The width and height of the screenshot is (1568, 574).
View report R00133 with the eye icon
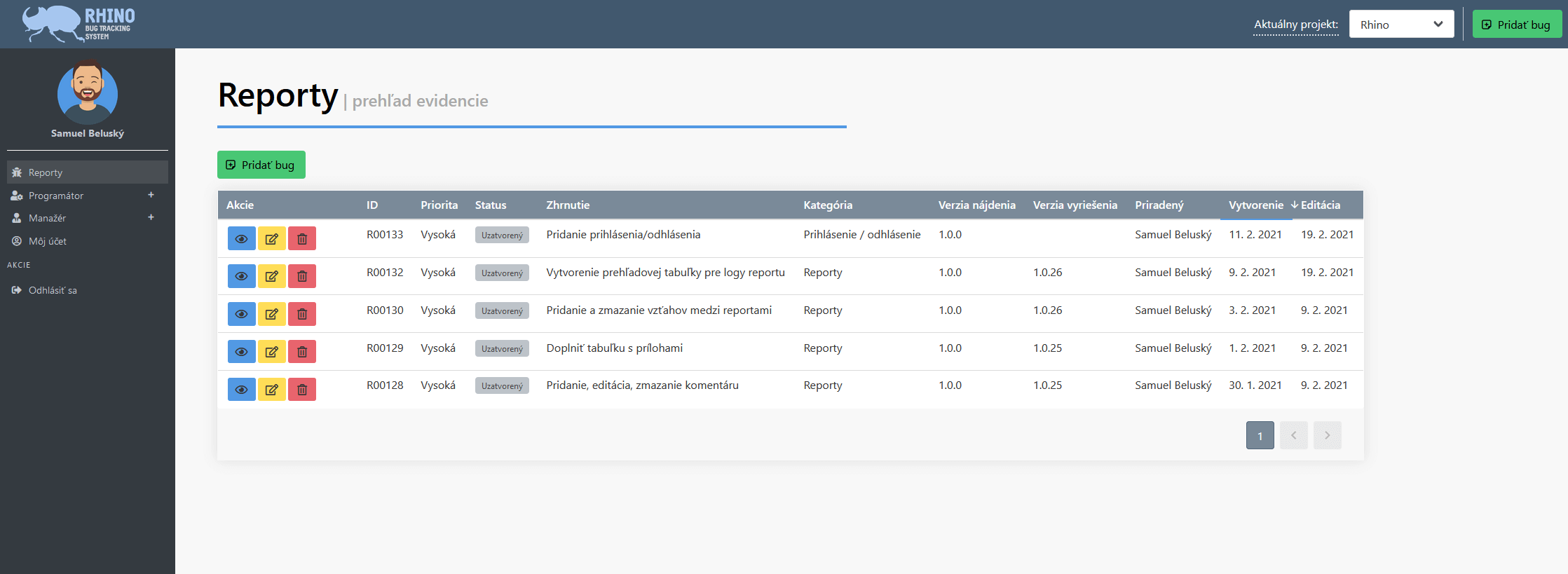pyautogui.click(x=241, y=239)
